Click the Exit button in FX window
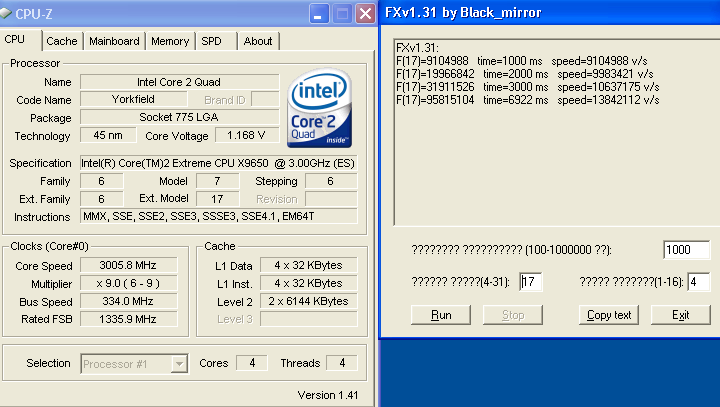This screenshot has width=720, height=407. [x=681, y=315]
